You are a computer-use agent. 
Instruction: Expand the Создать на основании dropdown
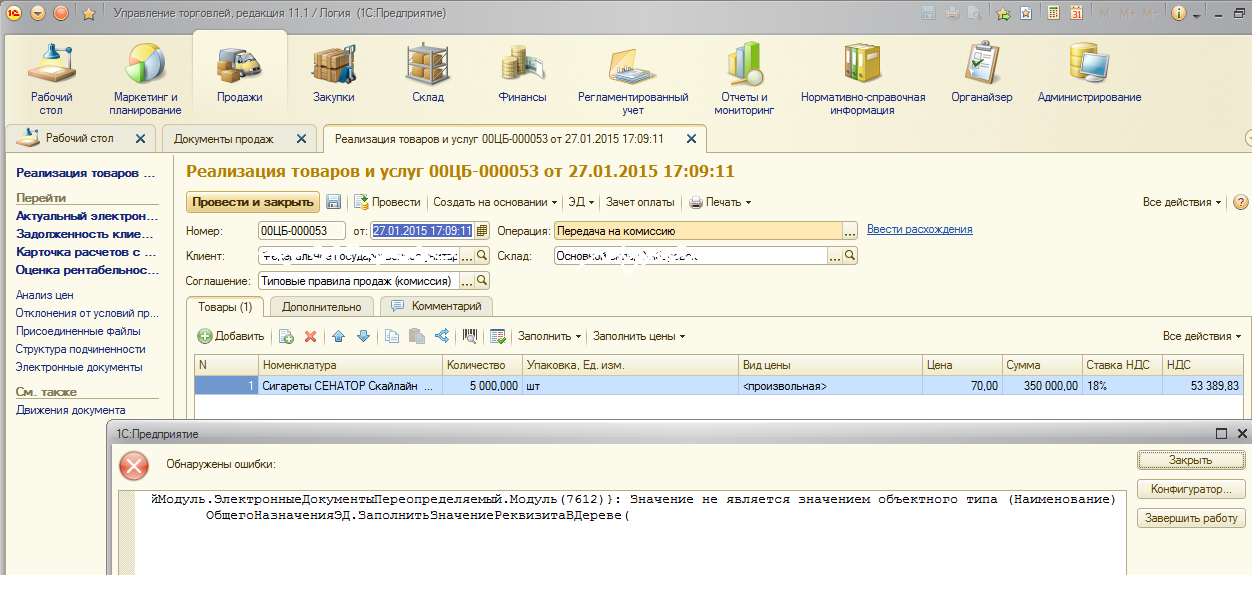(x=495, y=202)
